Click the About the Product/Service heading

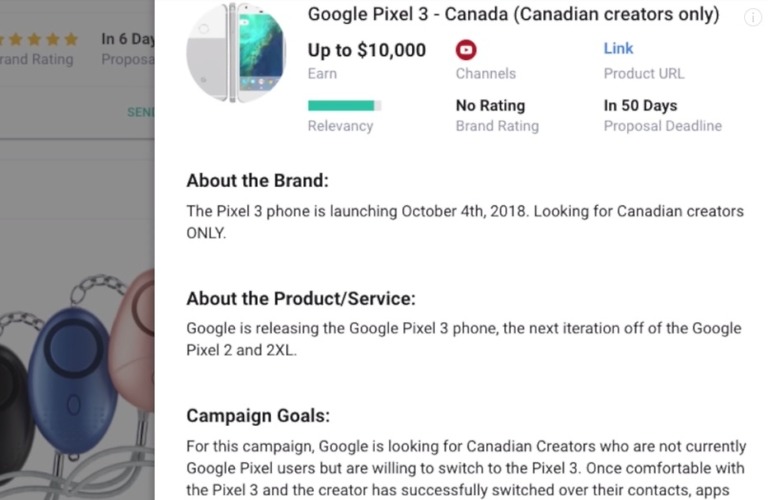pyautogui.click(x=300, y=298)
